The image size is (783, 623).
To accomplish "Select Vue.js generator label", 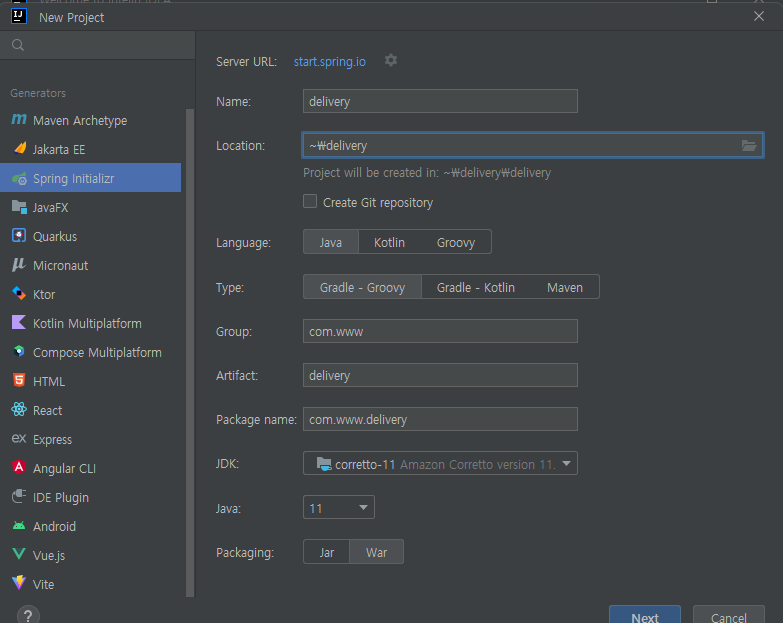I will [49, 555].
